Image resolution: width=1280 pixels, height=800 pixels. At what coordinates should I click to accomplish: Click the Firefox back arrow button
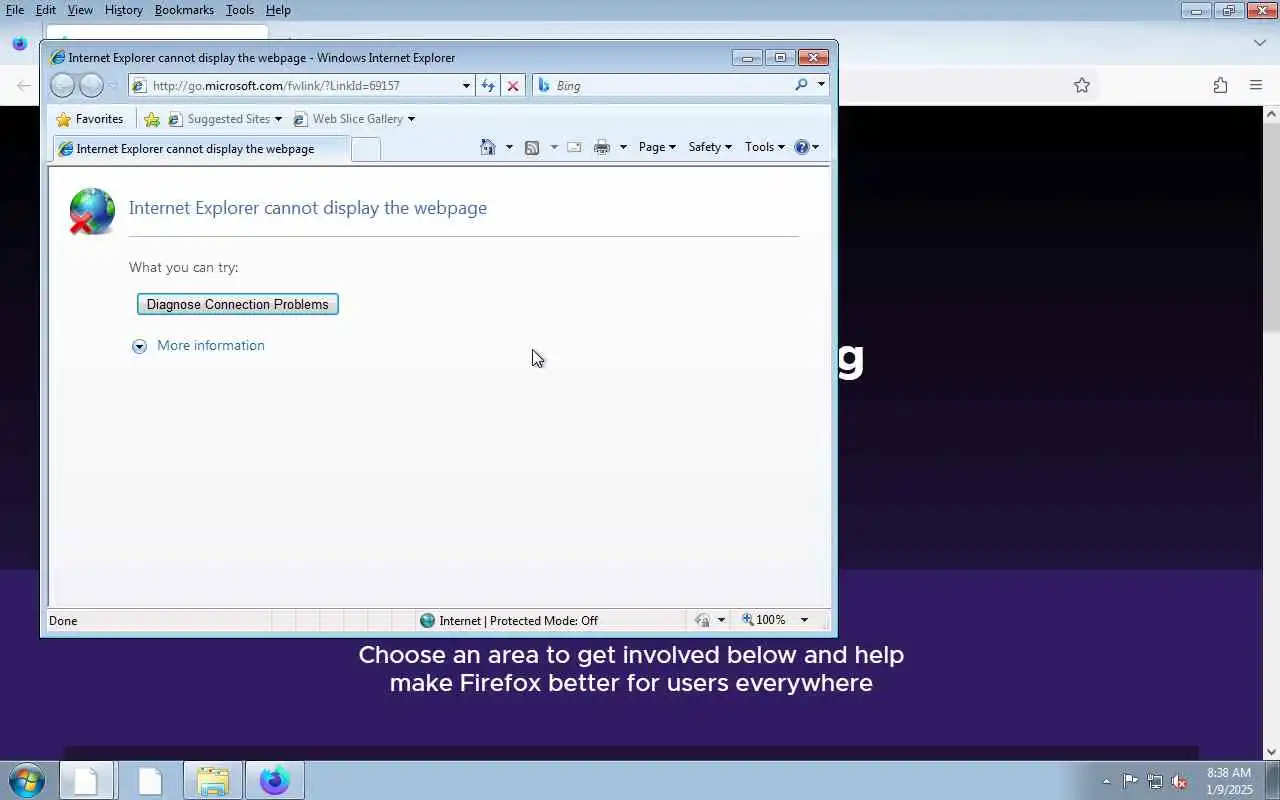(24, 86)
